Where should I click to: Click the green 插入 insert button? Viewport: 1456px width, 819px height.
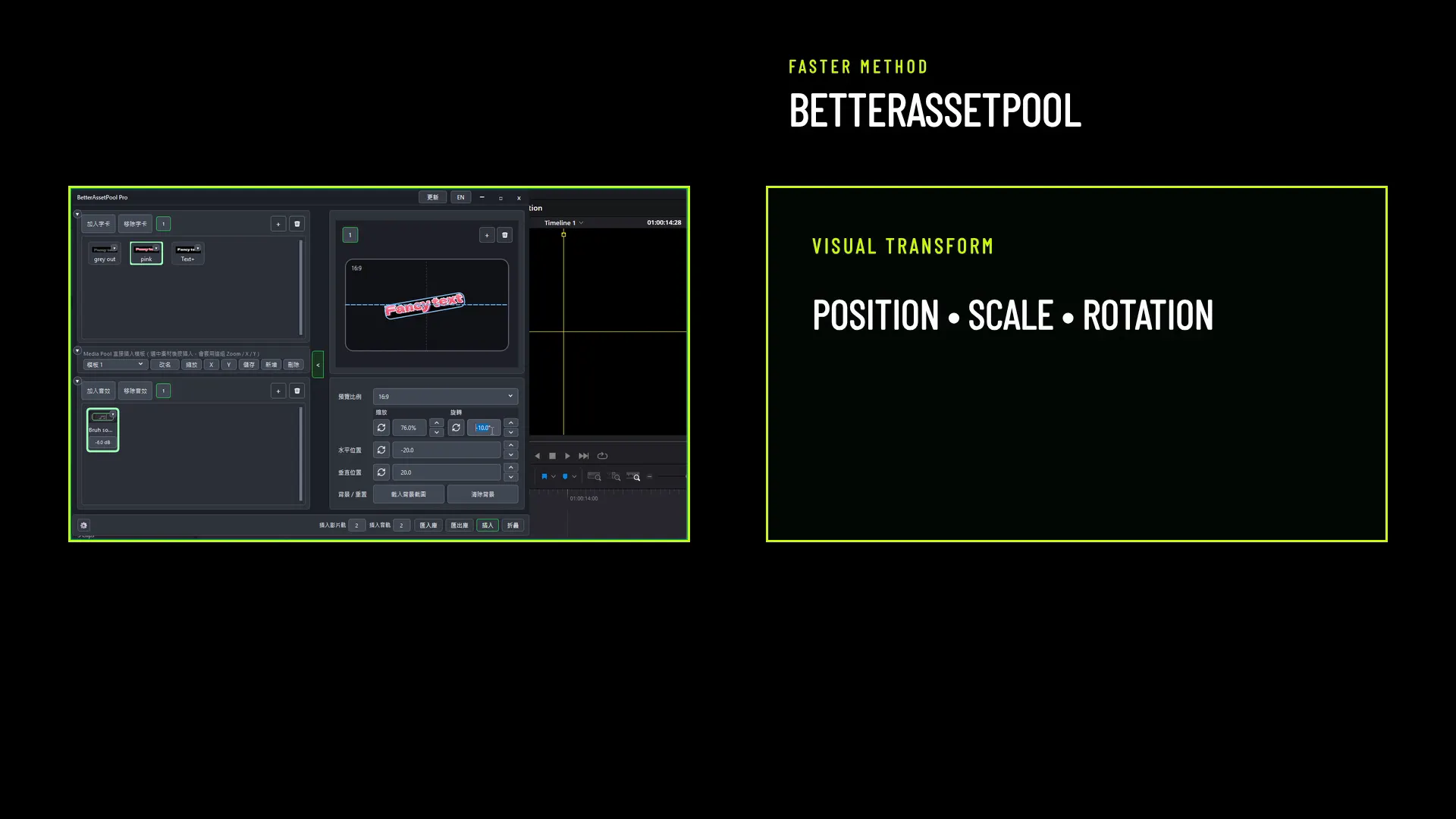(488, 525)
